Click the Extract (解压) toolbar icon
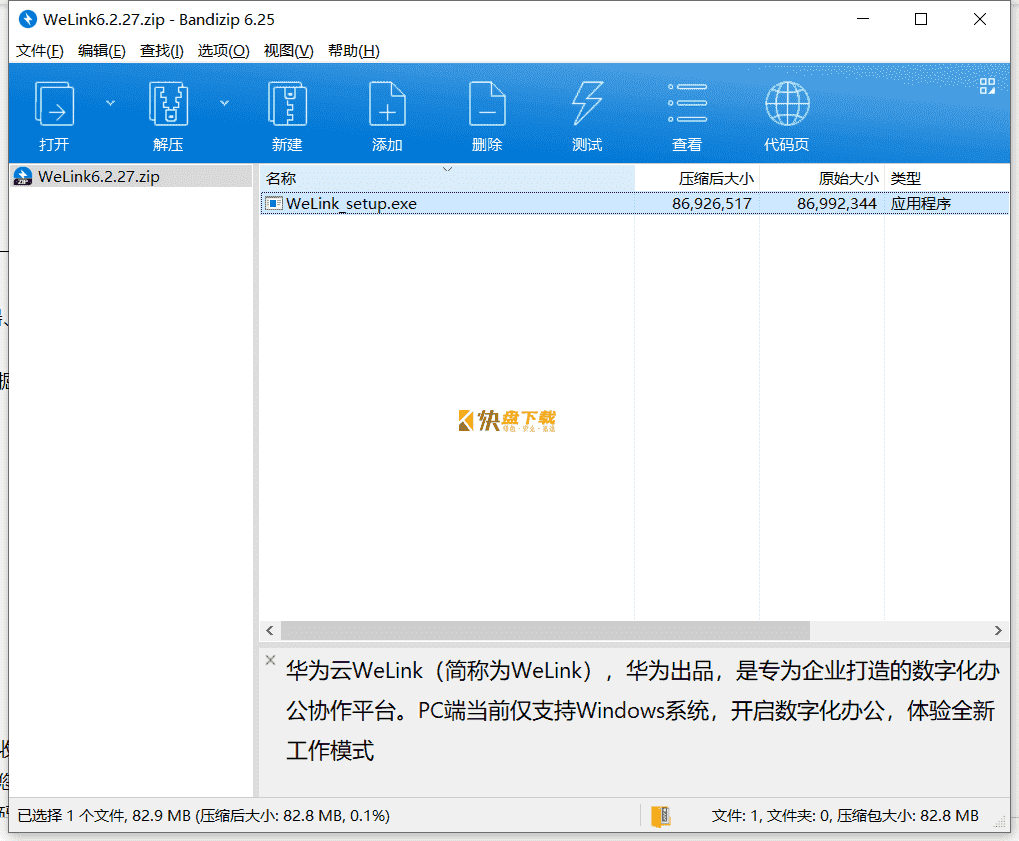This screenshot has height=841, width=1019. [x=168, y=104]
